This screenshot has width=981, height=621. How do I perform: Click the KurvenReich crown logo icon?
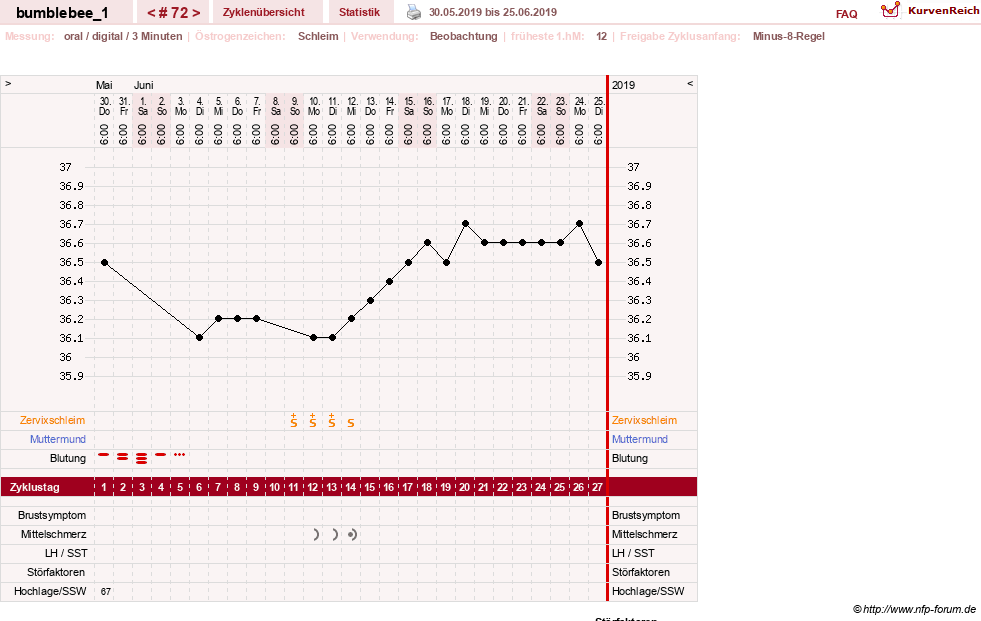(890, 10)
